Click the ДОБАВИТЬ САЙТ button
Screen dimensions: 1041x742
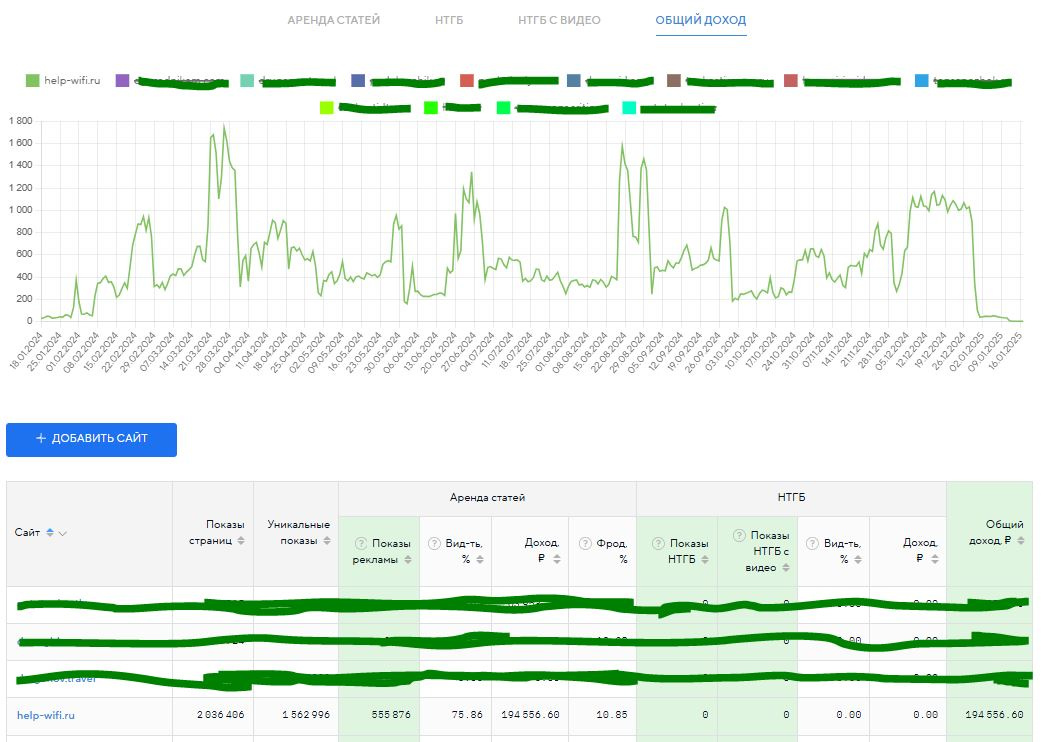(92, 439)
